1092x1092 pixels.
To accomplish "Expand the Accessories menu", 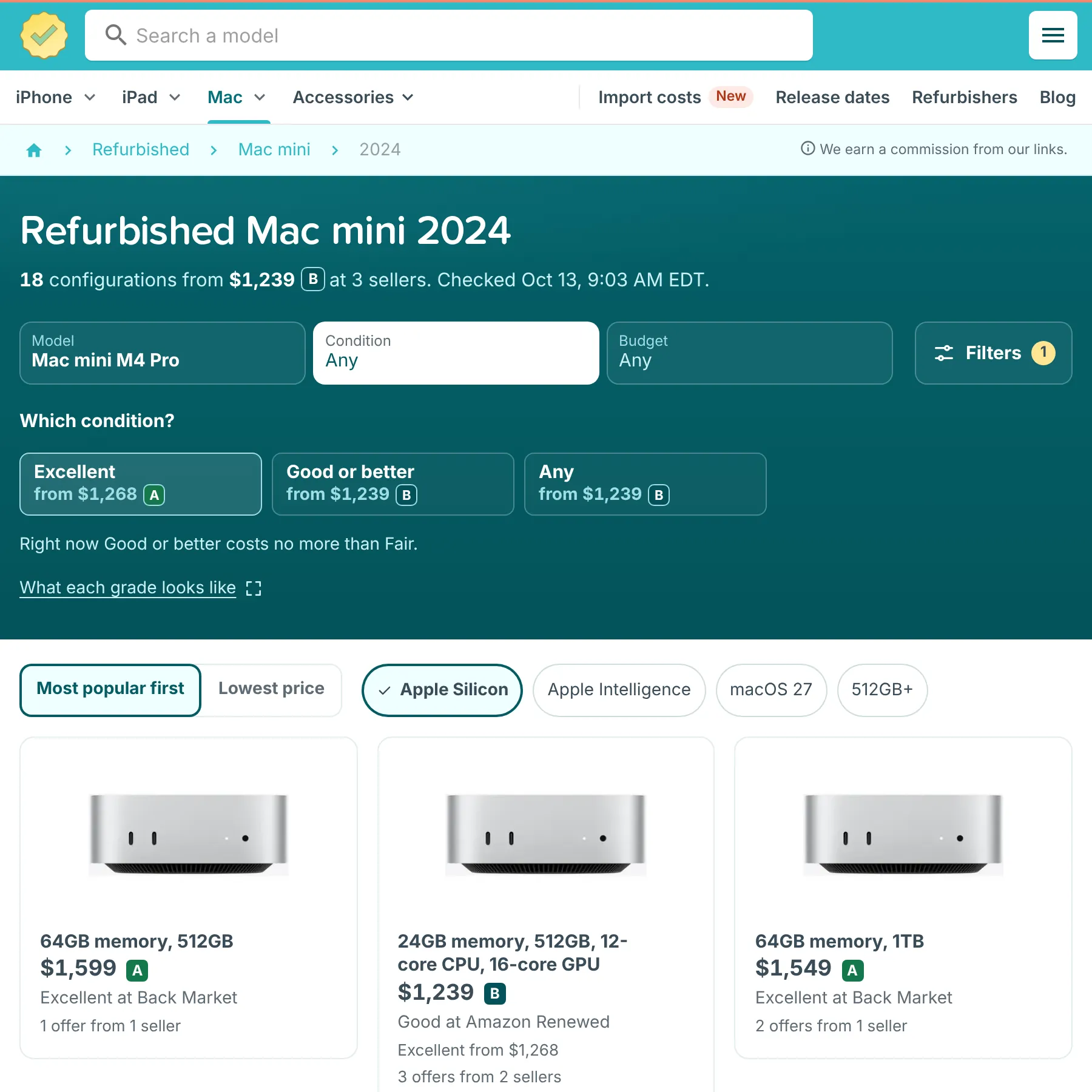I will point(353,97).
